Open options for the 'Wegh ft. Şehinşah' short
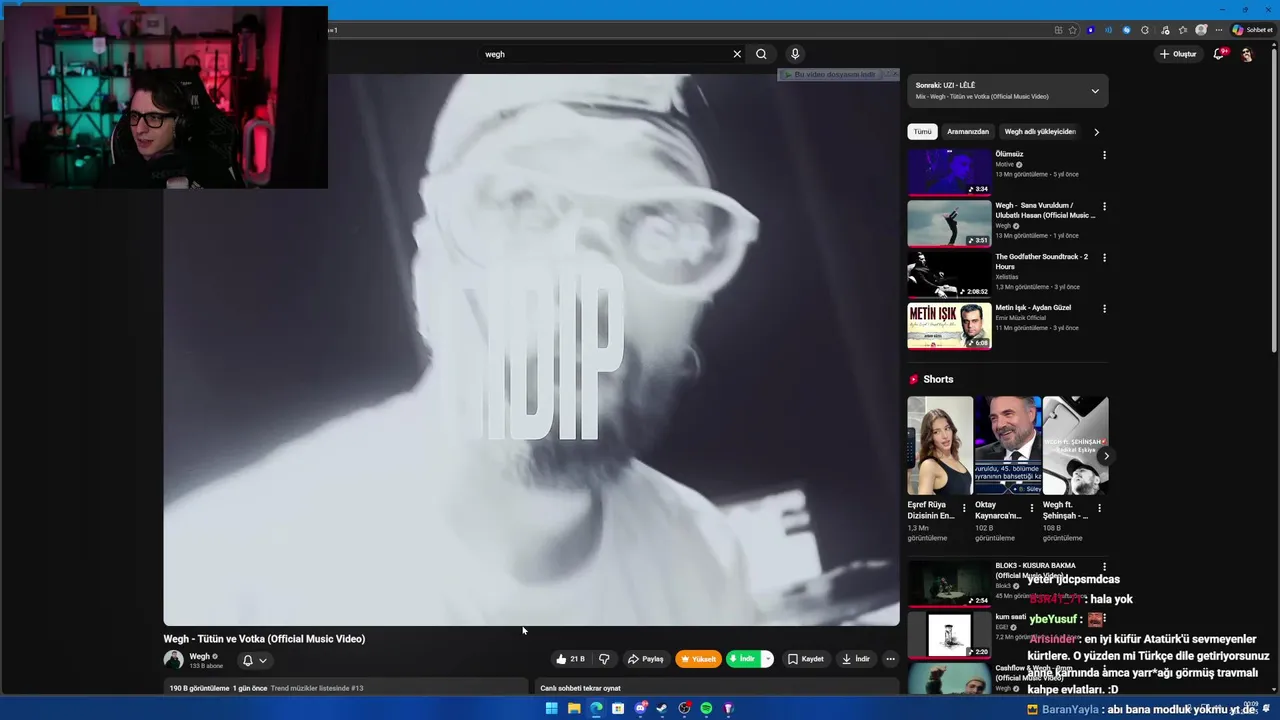Image resolution: width=1280 pixels, height=720 pixels. pos(1099,508)
